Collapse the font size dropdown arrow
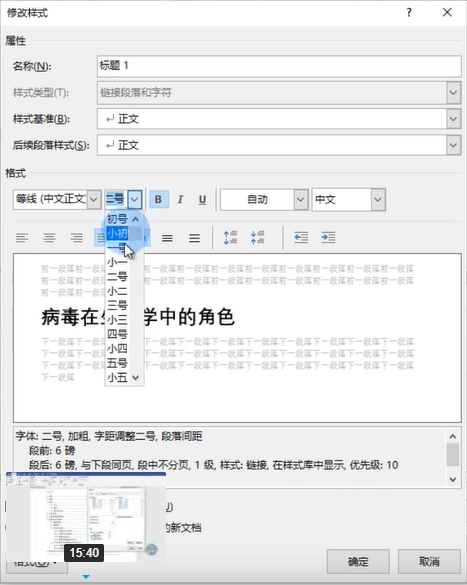467x585 pixels. click(x=134, y=200)
